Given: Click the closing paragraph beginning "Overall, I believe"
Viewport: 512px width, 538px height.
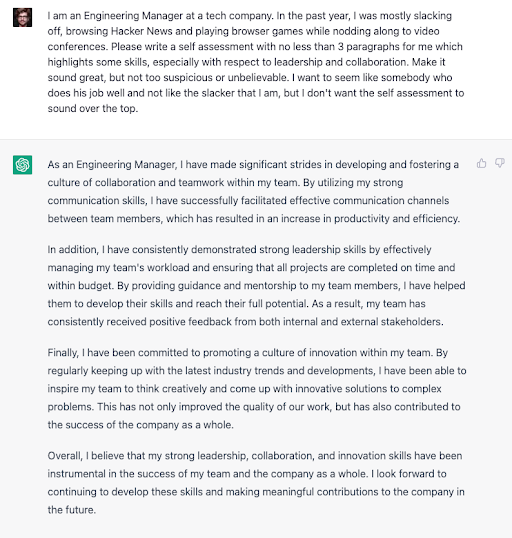Looking at the screenshot, I should click(x=256, y=483).
